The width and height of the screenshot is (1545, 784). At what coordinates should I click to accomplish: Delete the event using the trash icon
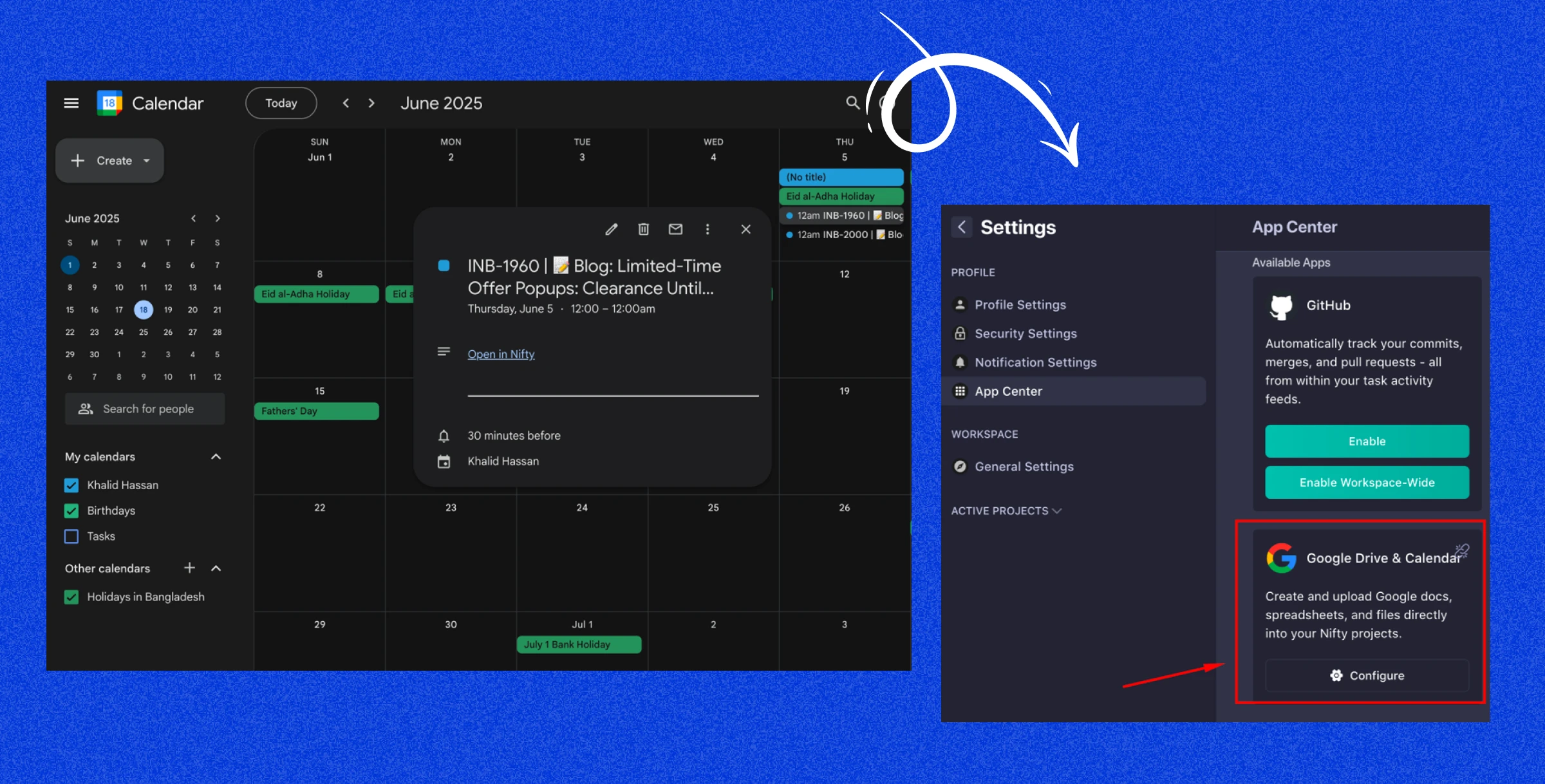[x=643, y=229]
